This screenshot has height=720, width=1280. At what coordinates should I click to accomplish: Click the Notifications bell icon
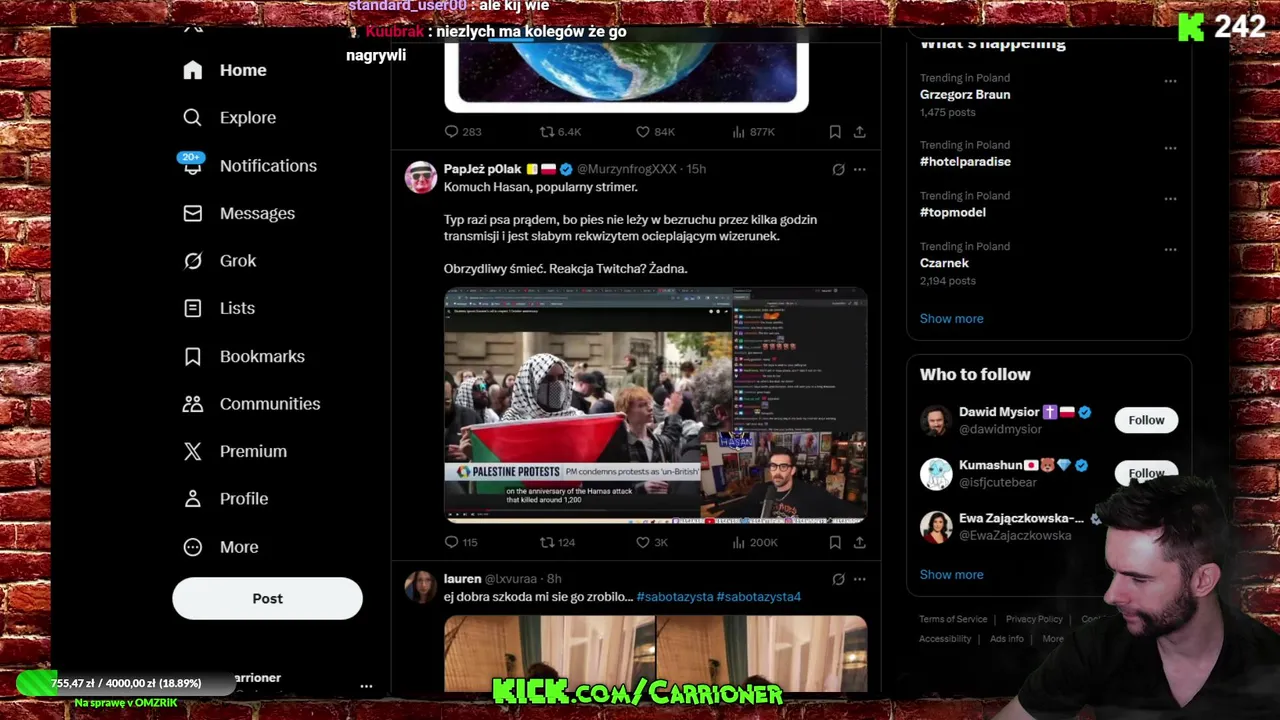[x=192, y=166]
